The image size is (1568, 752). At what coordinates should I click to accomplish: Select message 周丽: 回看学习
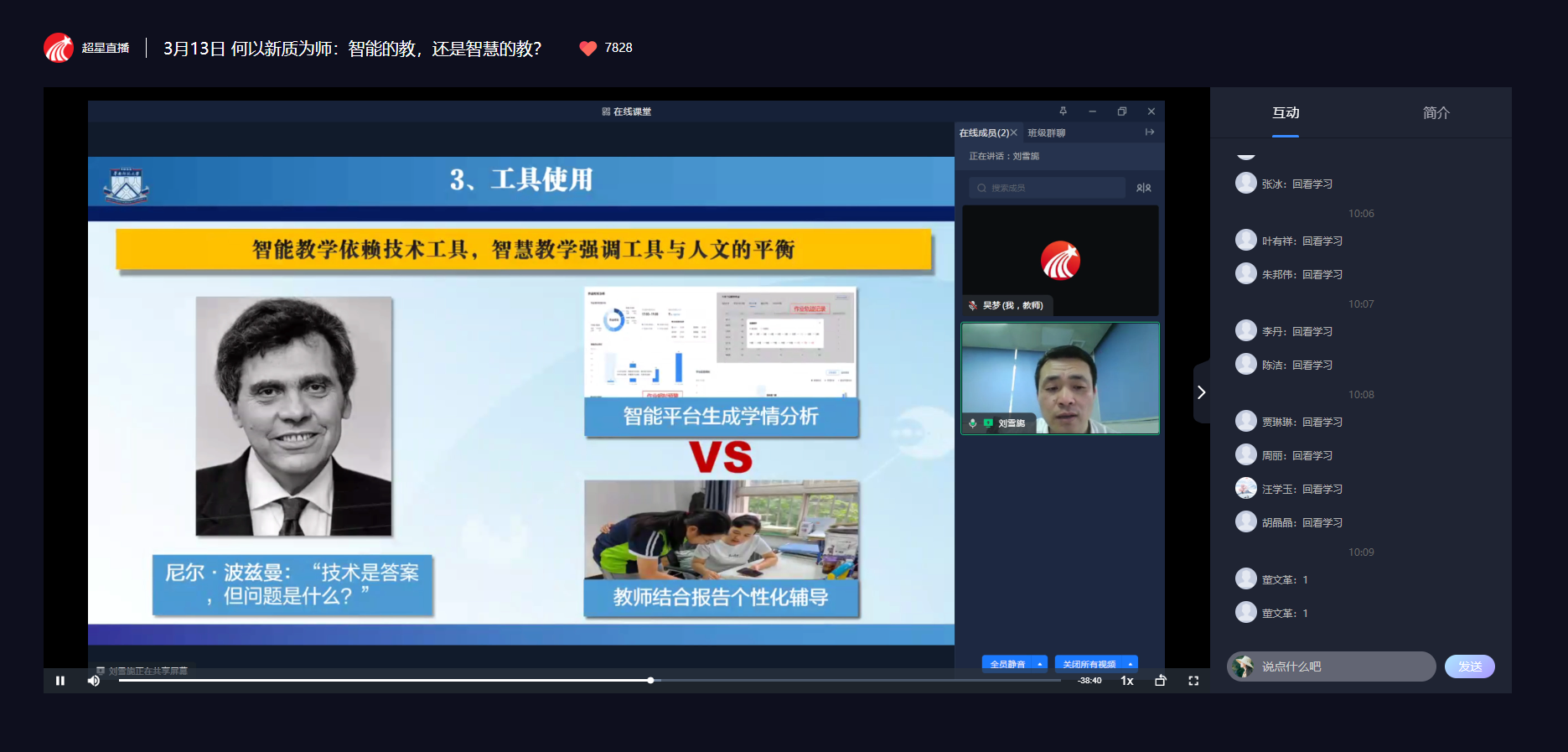[x=1297, y=456]
